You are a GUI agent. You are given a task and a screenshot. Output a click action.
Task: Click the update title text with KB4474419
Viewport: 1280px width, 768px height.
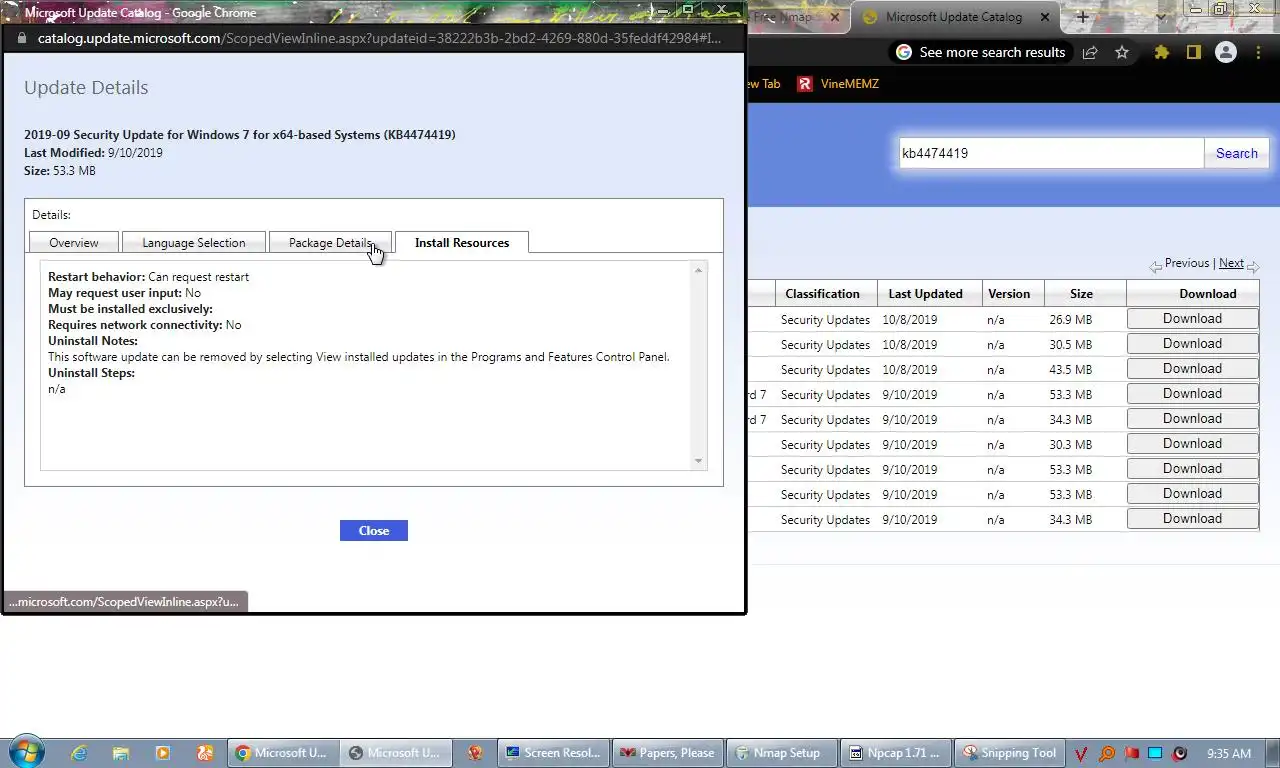pyautogui.click(x=240, y=134)
